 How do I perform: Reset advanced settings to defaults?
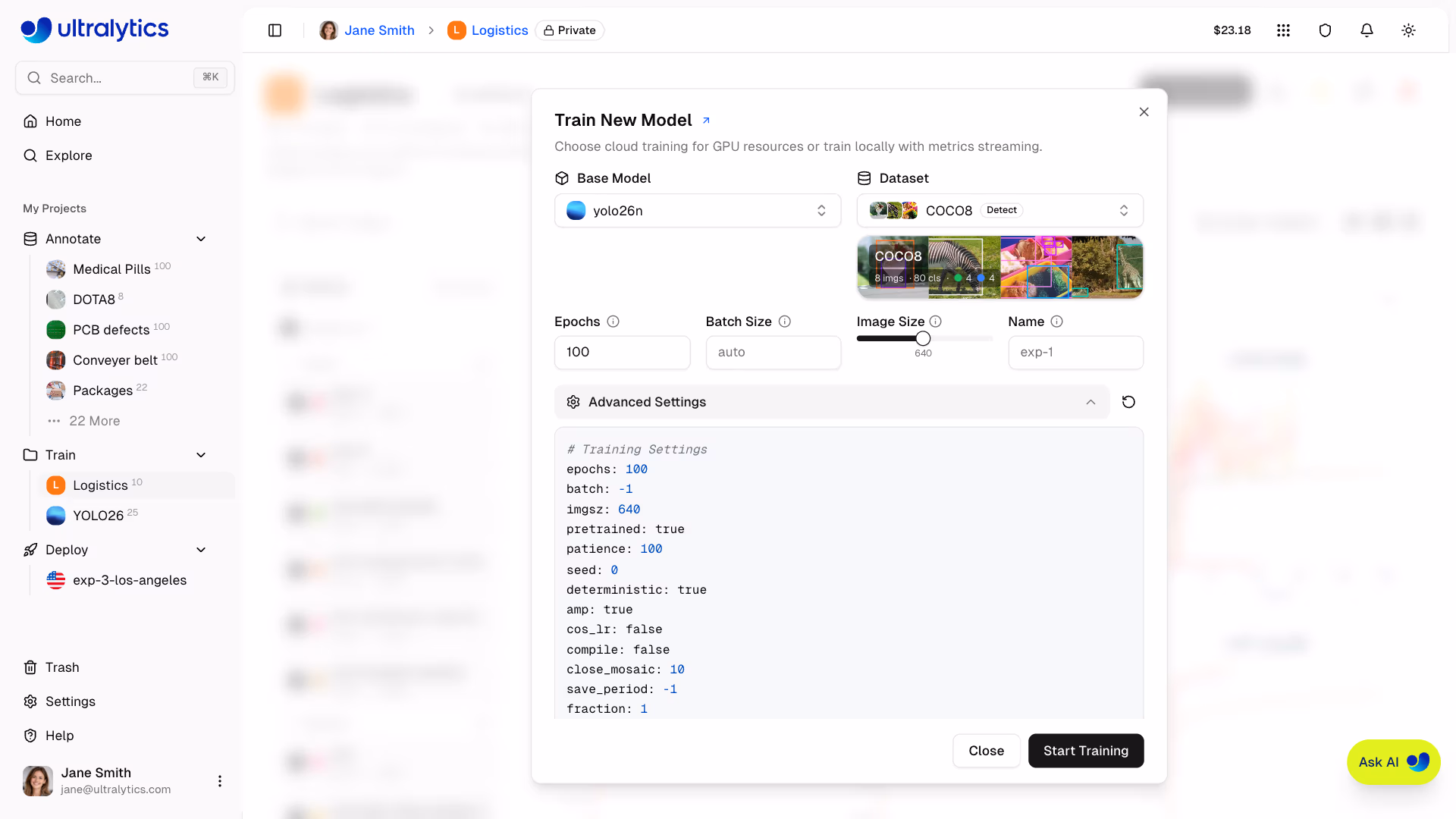pos(1128,402)
